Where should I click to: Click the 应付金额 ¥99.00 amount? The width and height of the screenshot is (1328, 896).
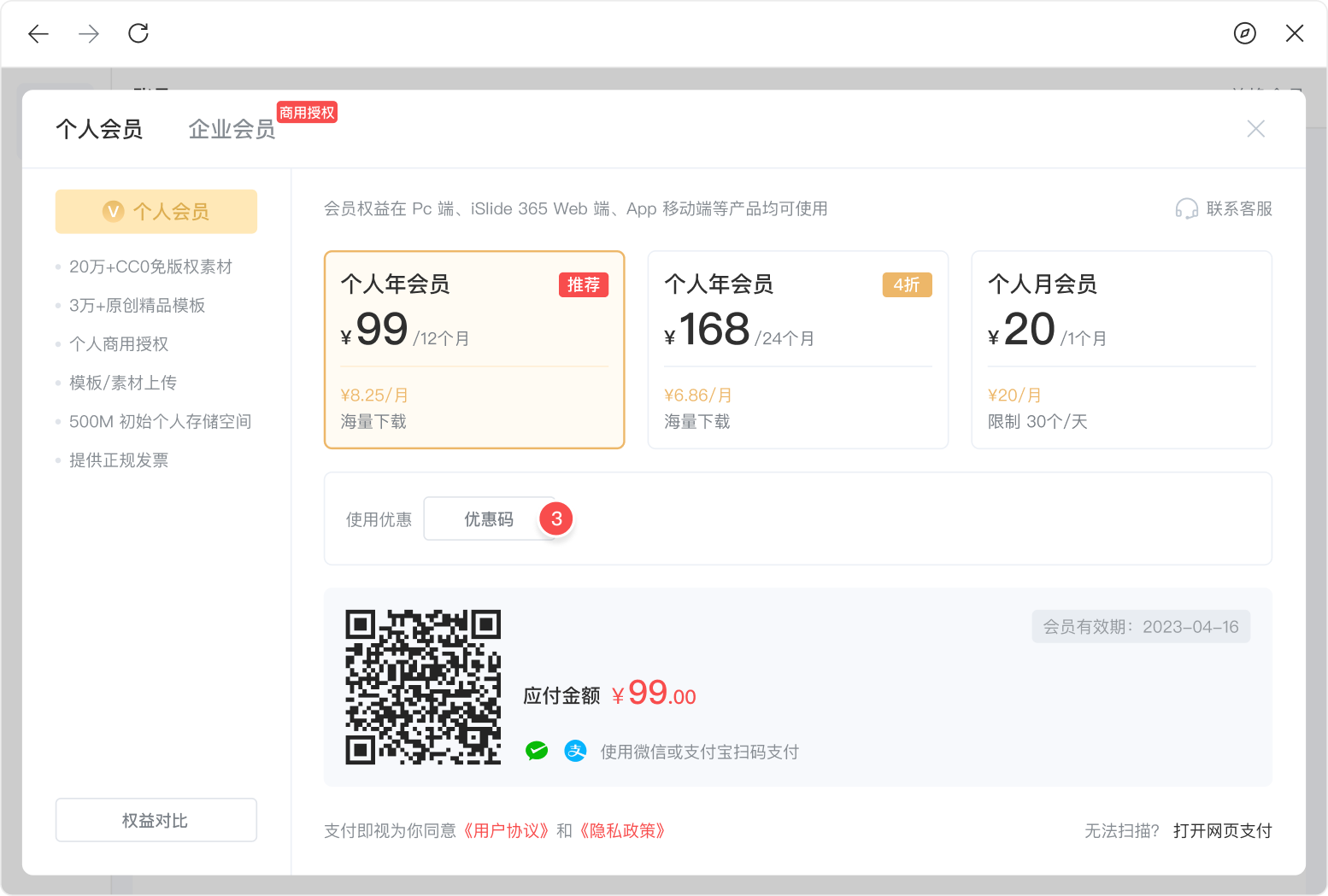tap(609, 694)
